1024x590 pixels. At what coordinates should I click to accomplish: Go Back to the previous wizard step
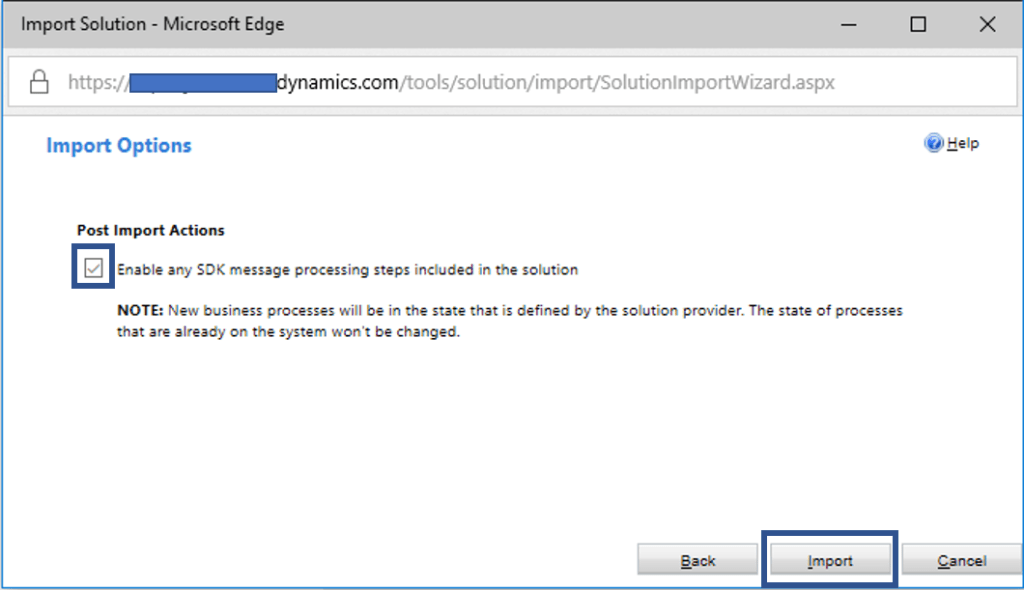pyautogui.click(x=697, y=559)
